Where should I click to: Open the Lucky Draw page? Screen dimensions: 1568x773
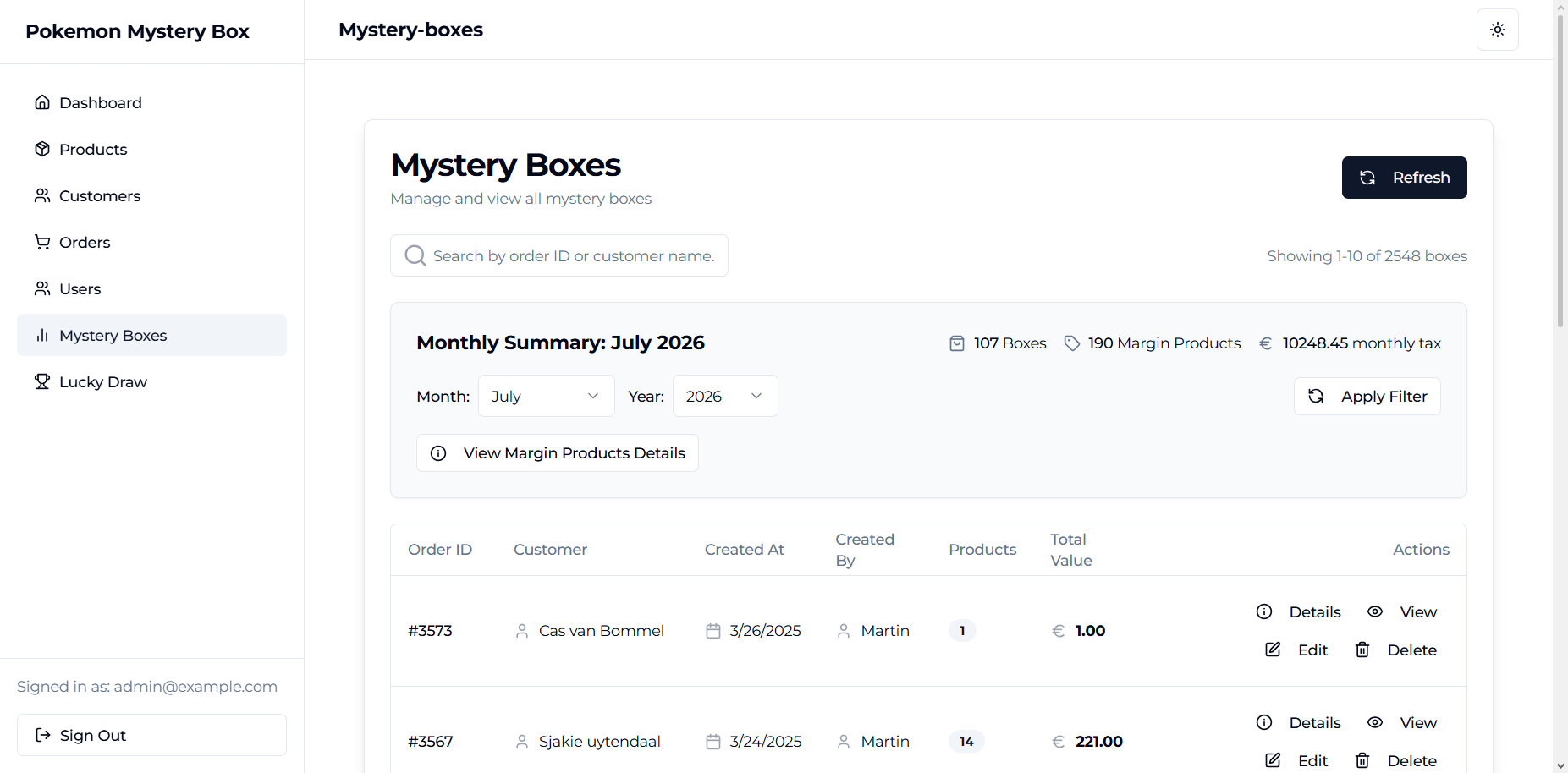click(x=151, y=381)
